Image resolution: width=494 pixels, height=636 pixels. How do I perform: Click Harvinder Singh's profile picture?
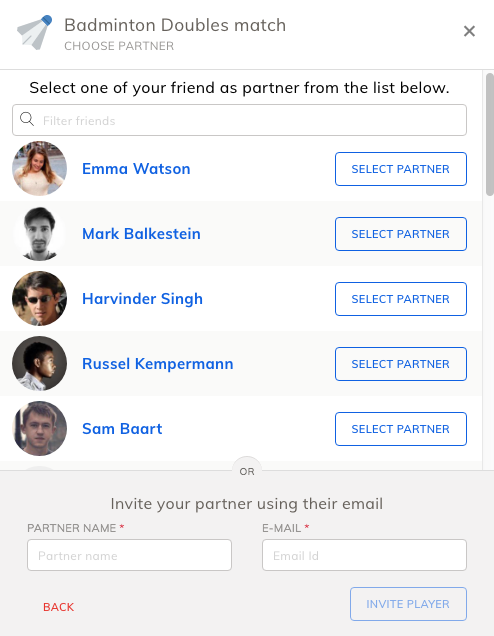point(39,299)
